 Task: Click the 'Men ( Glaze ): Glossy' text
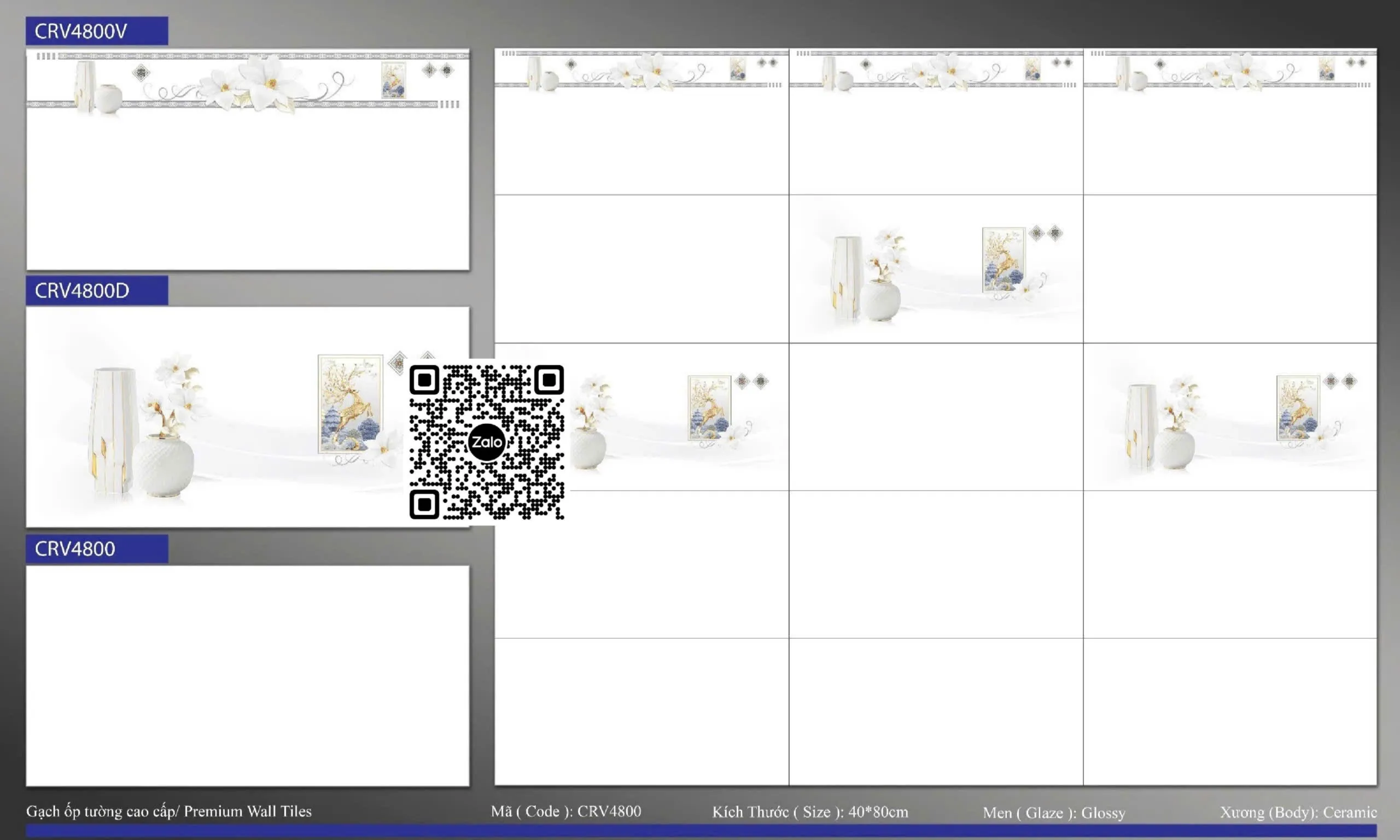point(1054,813)
